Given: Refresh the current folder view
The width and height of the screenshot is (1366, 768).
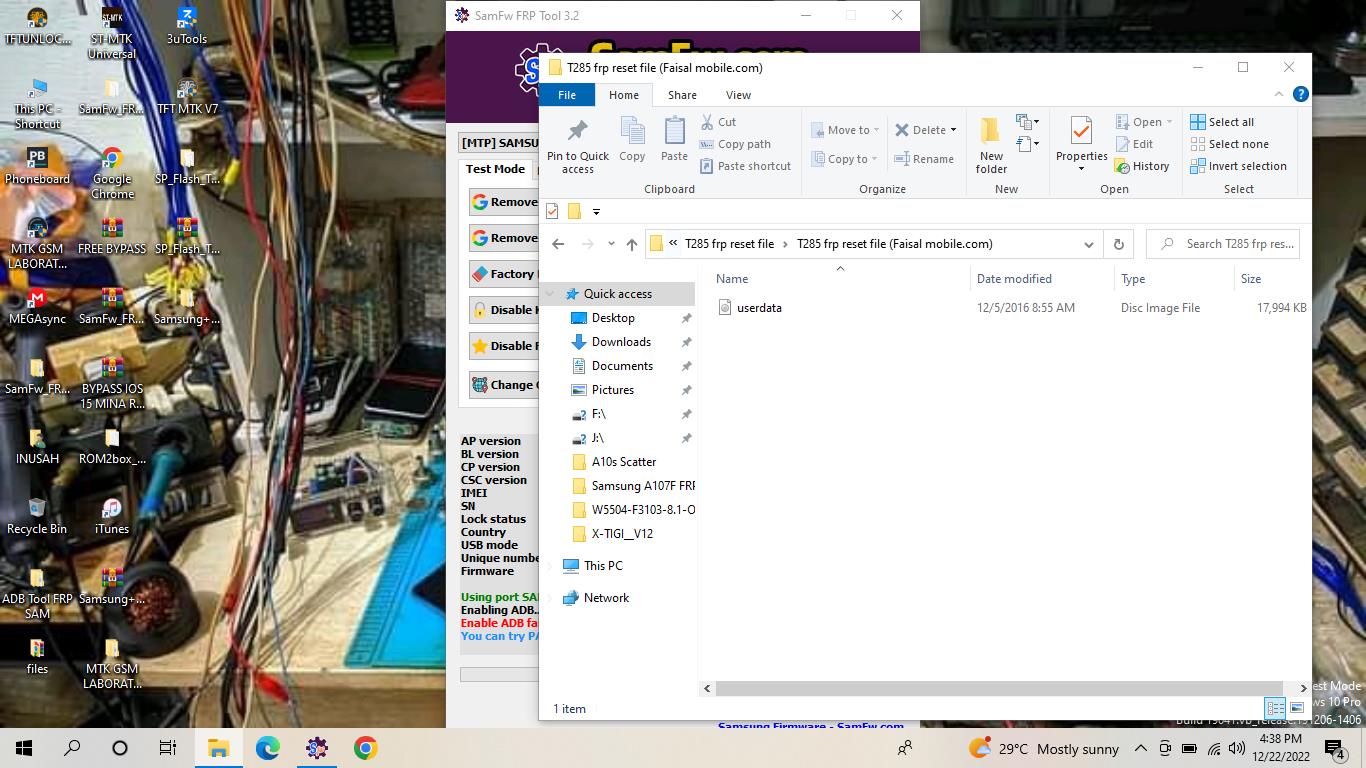Looking at the screenshot, I should [1118, 244].
